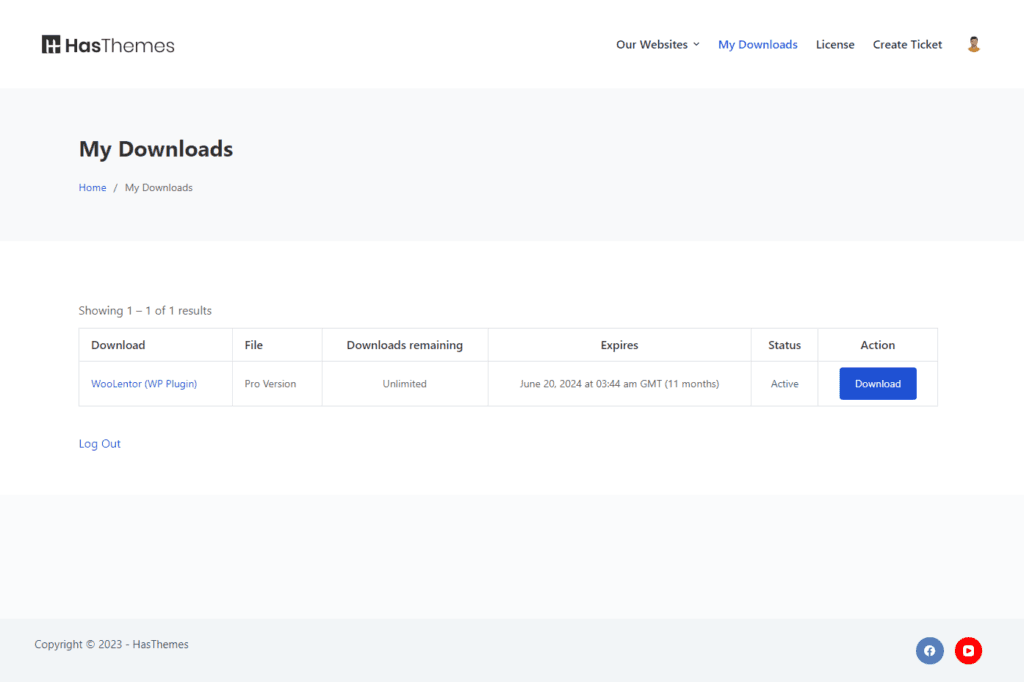Select the Active status cell
Viewport: 1024px width, 682px height.
[x=784, y=384]
